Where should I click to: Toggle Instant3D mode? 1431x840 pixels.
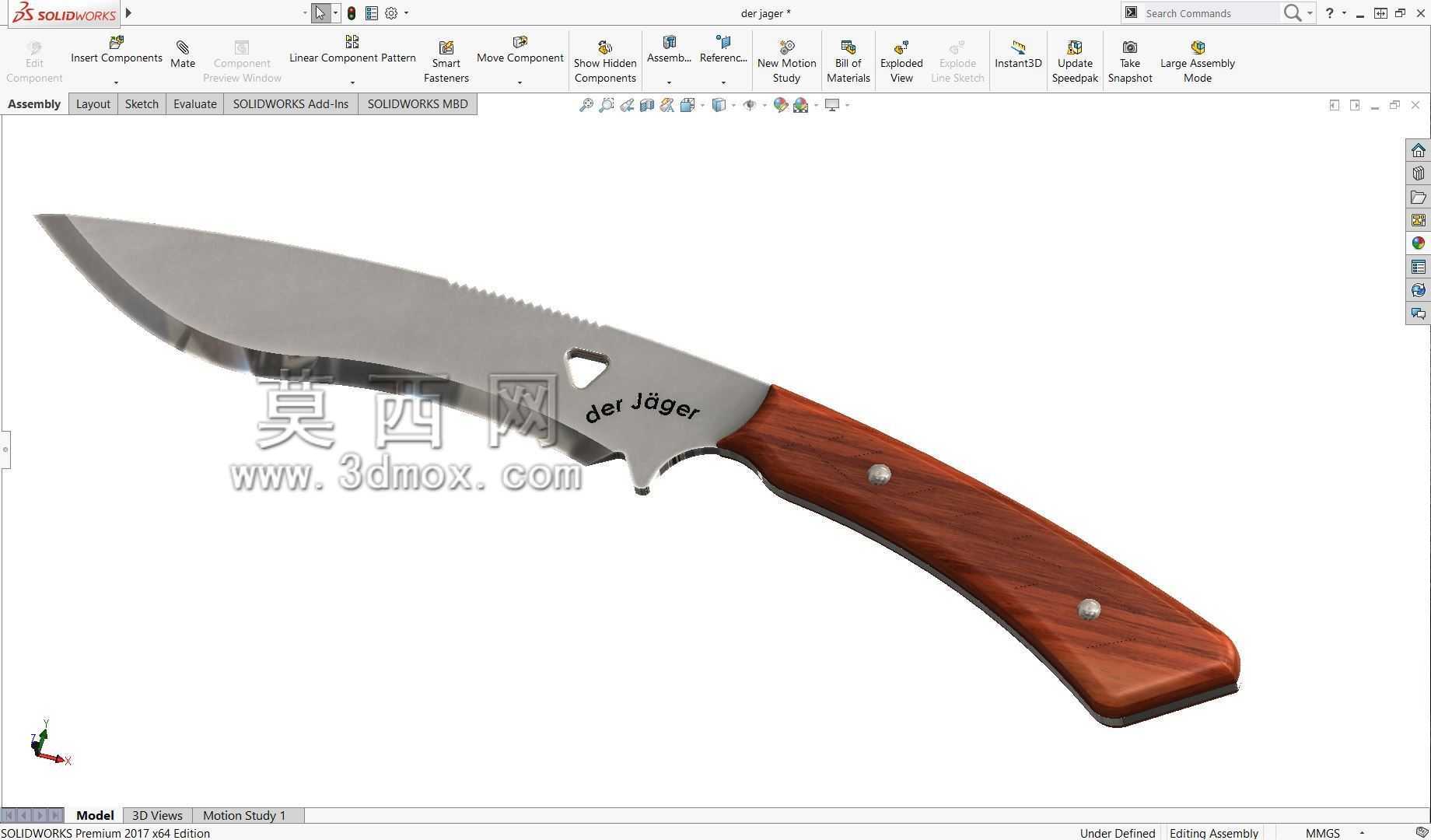pos(1018,54)
